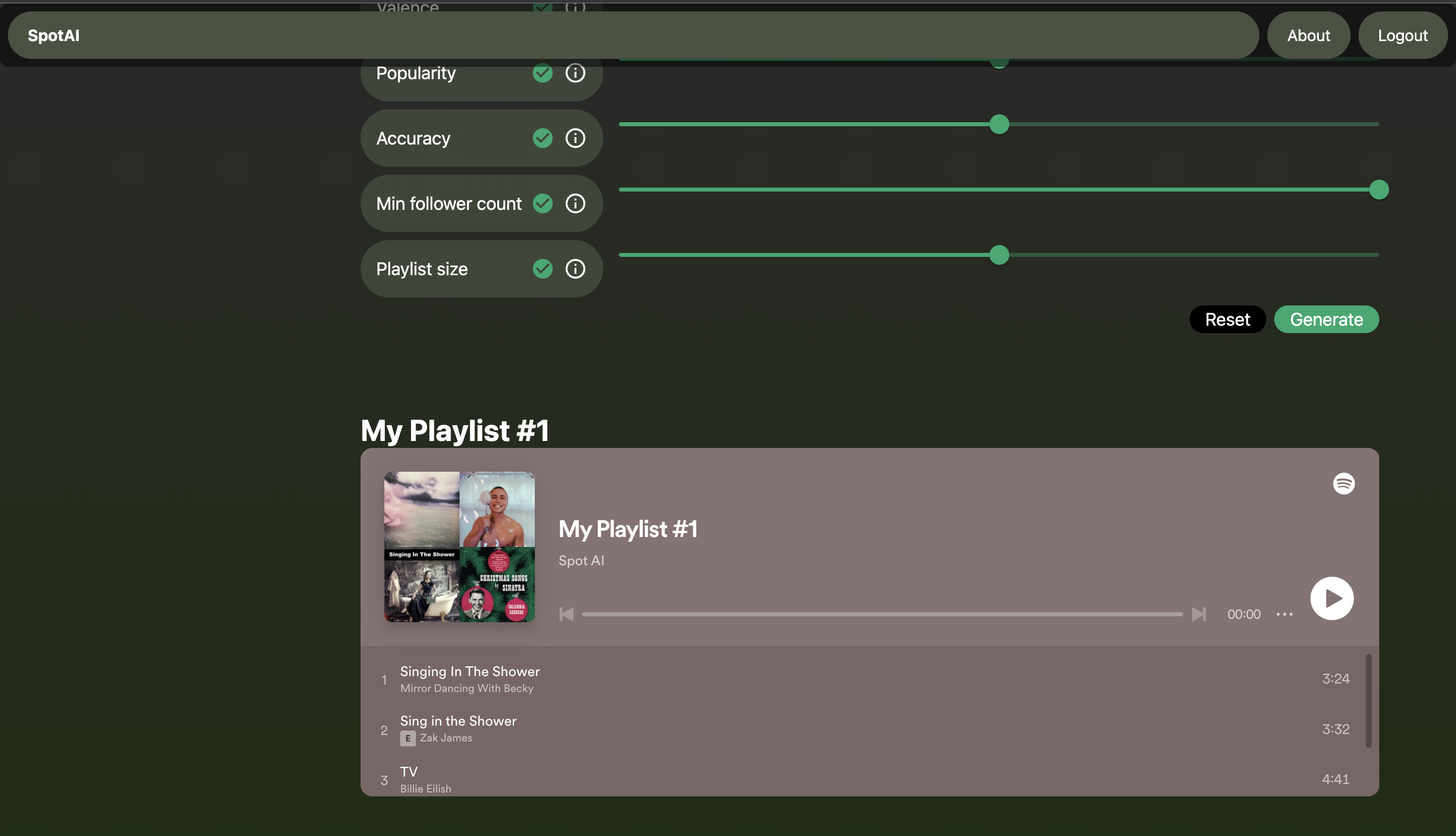Open Spotify logo in playlist embed
The width and height of the screenshot is (1456, 836).
[1344, 484]
